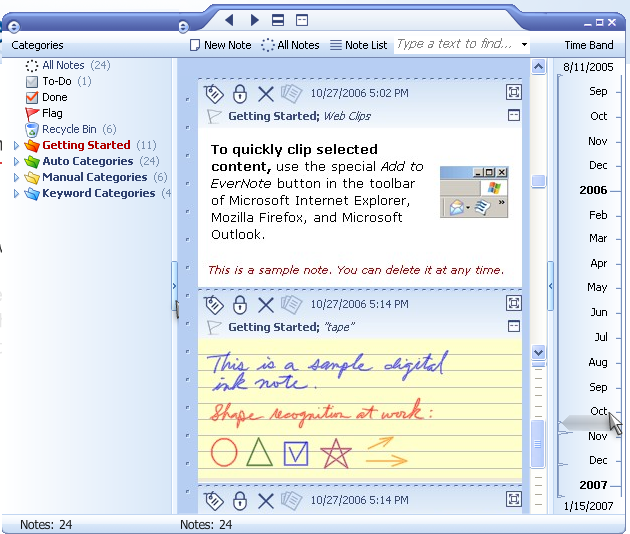Lock the bottom-most note
This screenshot has width=630, height=534.
pos(240,501)
